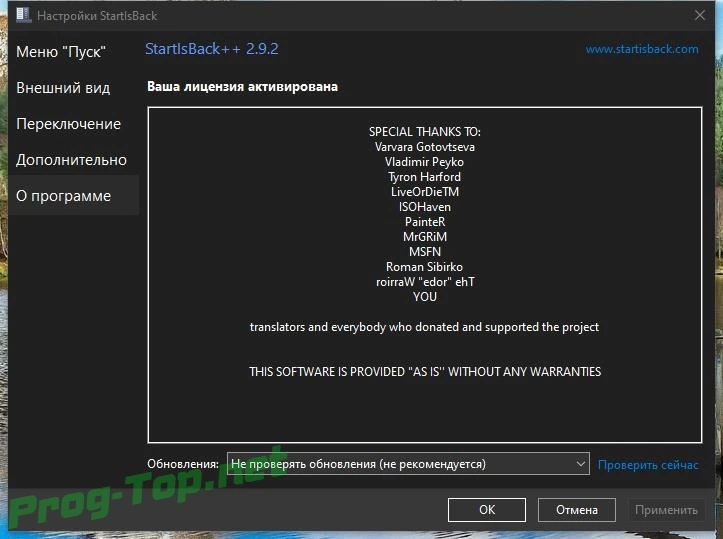Confirm with the OK button
The height and width of the screenshot is (539, 723).
pos(486,509)
